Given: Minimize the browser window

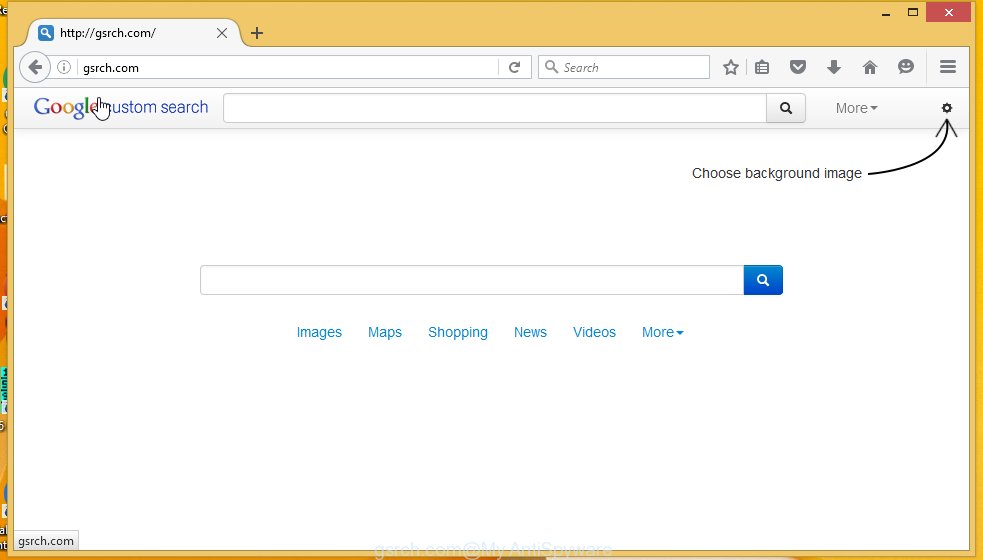Looking at the screenshot, I should (x=886, y=13).
